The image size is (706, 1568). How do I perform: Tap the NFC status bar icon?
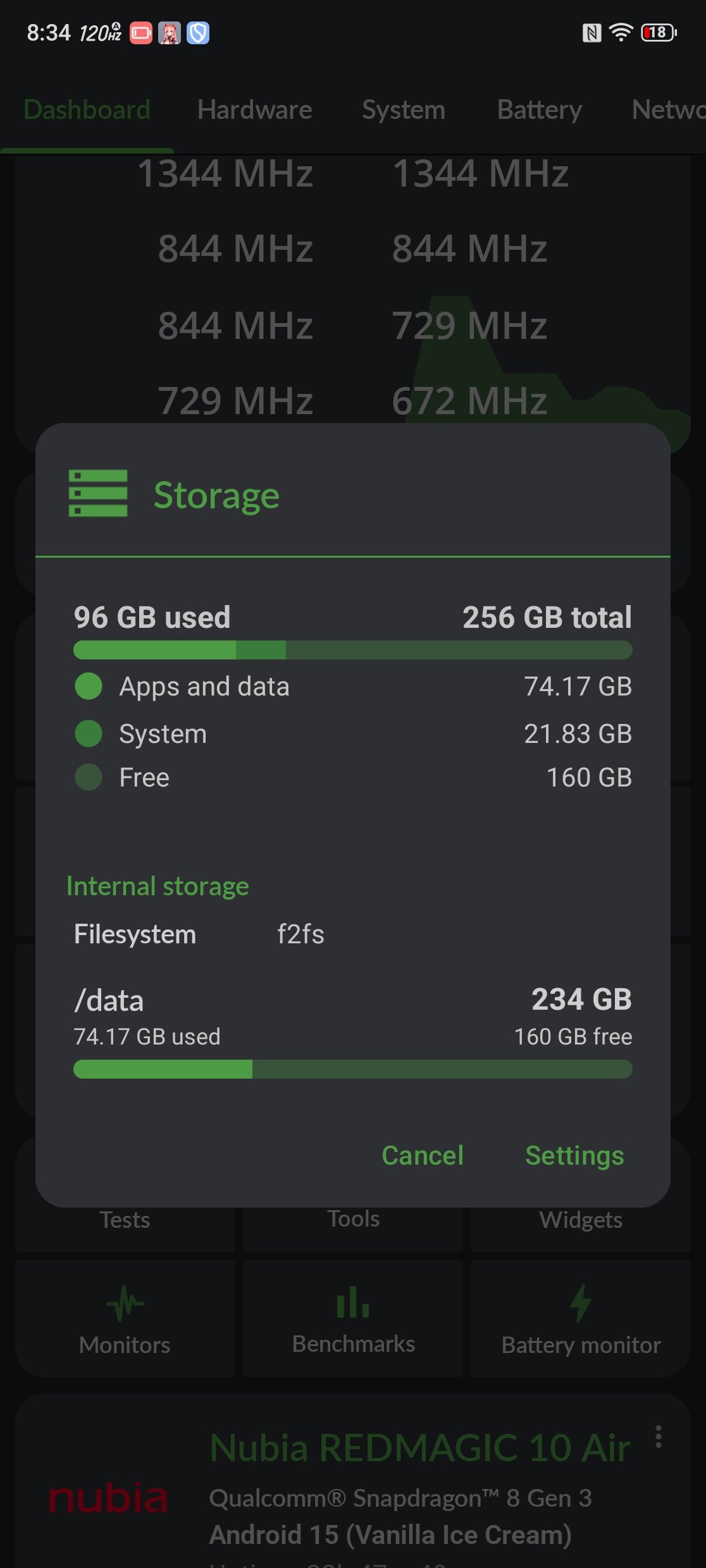click(x=591, y=32)
